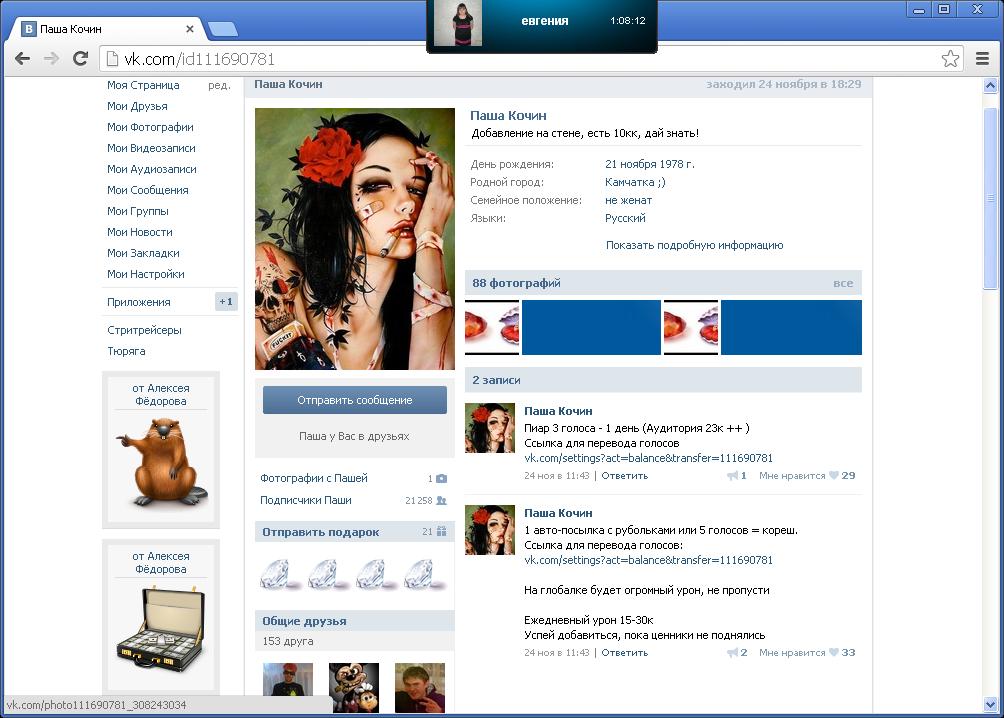
Task: Bookmark the page with the star icon
Action: click(950, 59)
